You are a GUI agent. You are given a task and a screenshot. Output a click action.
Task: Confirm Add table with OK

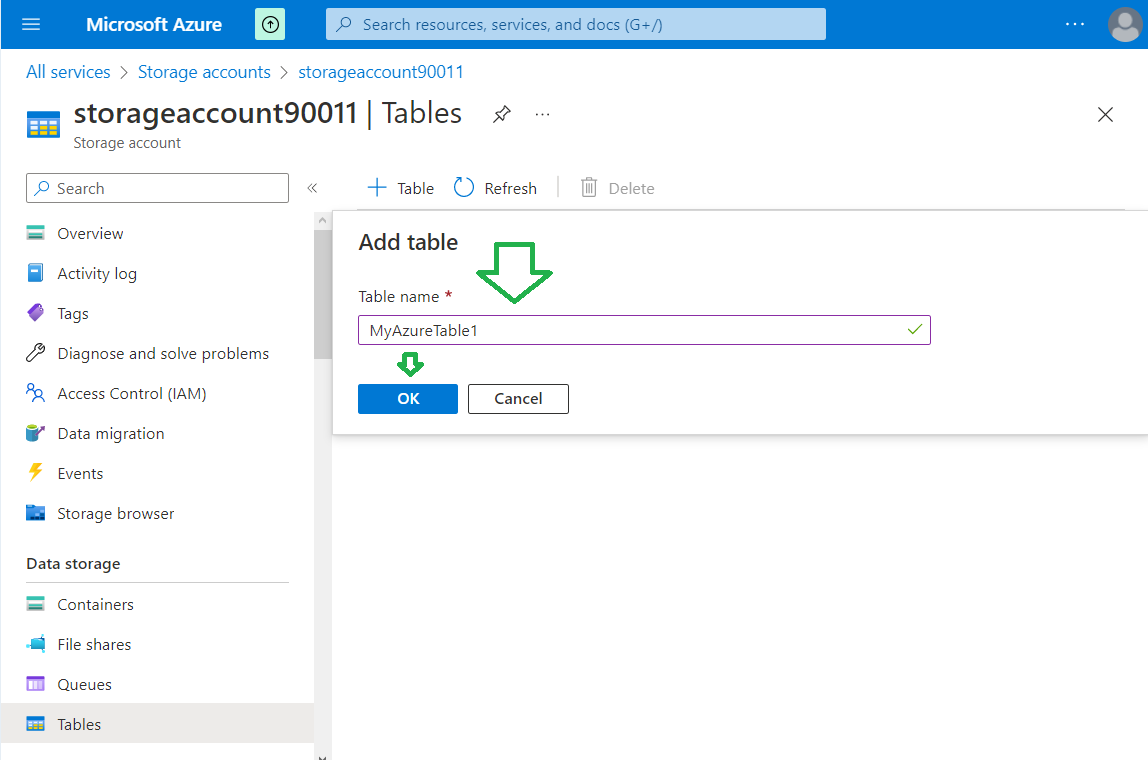pyautogui.click(x=408, y=399)
